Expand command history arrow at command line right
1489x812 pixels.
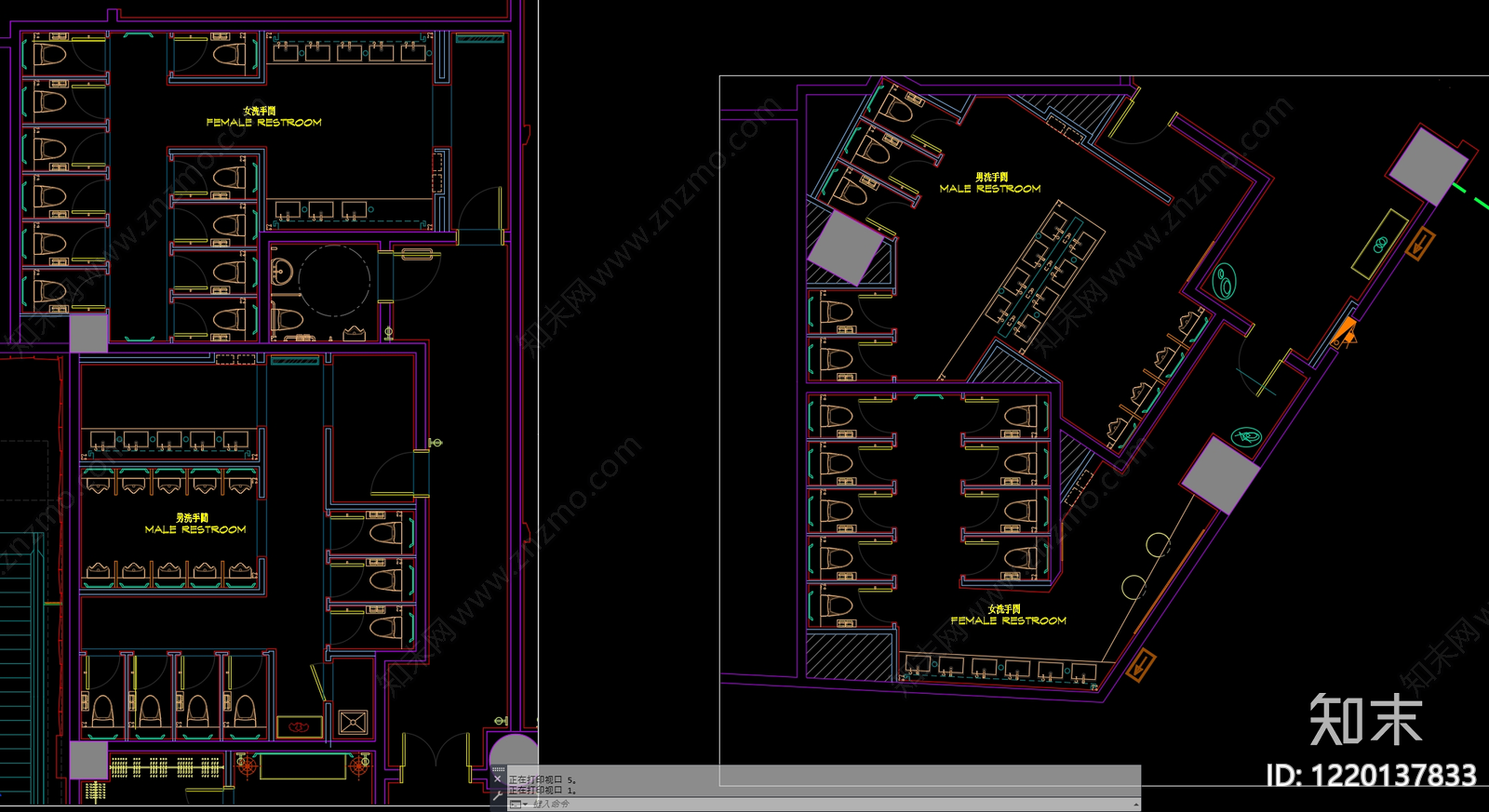point(1135,805)
